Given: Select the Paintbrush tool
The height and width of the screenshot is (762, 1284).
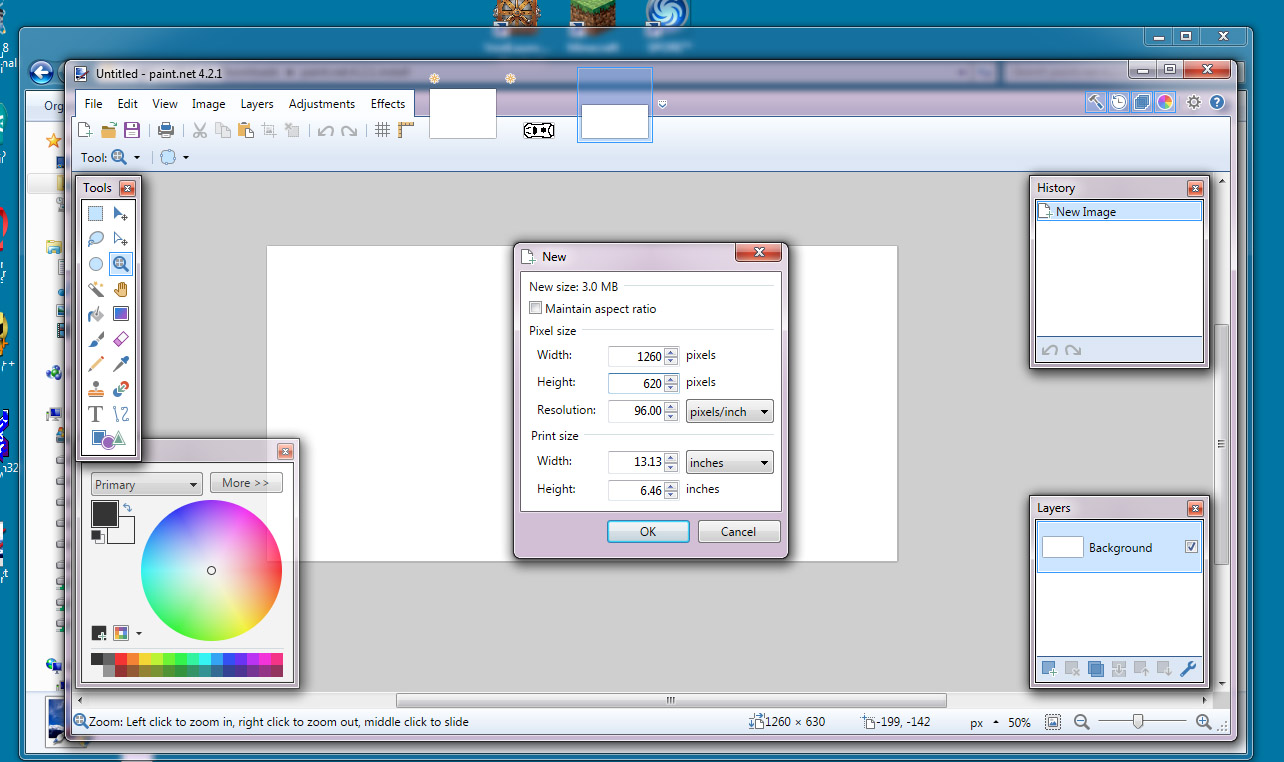Looking at the screenshot, I should coord(95,339).
